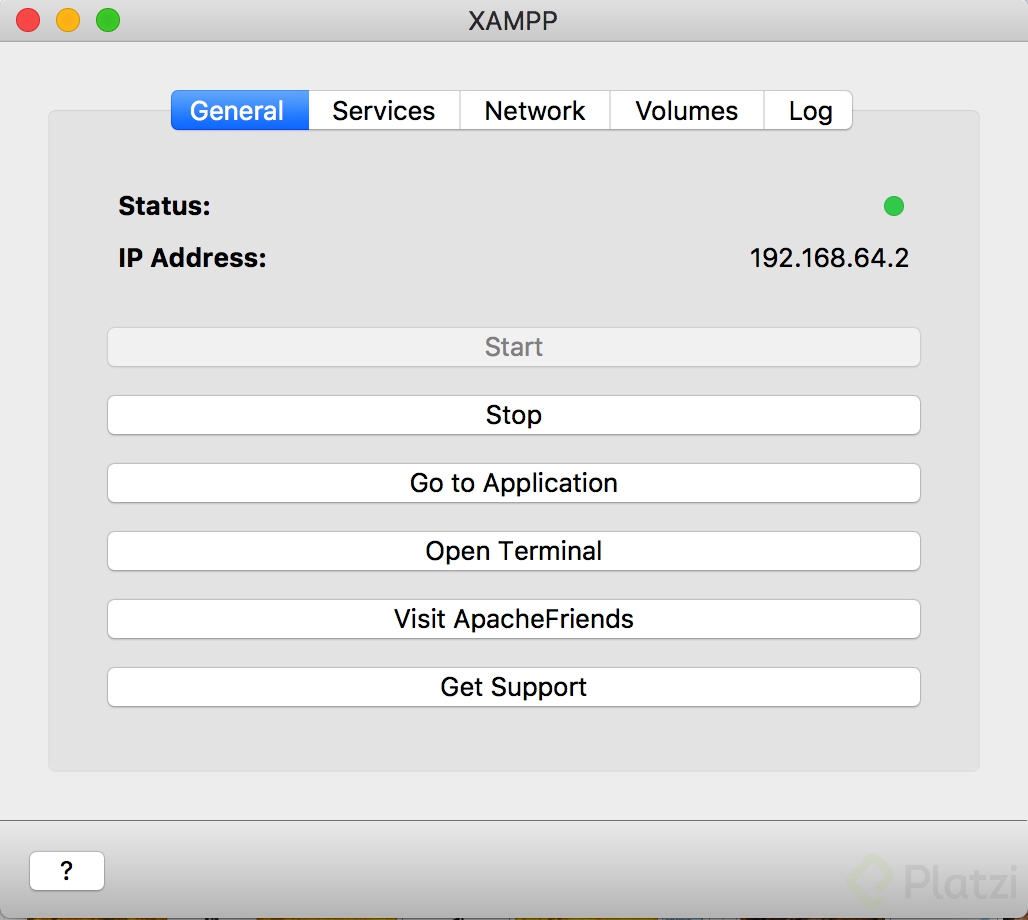Show the Log tab
Screen dimensions: 1028x920
[810, 111]
